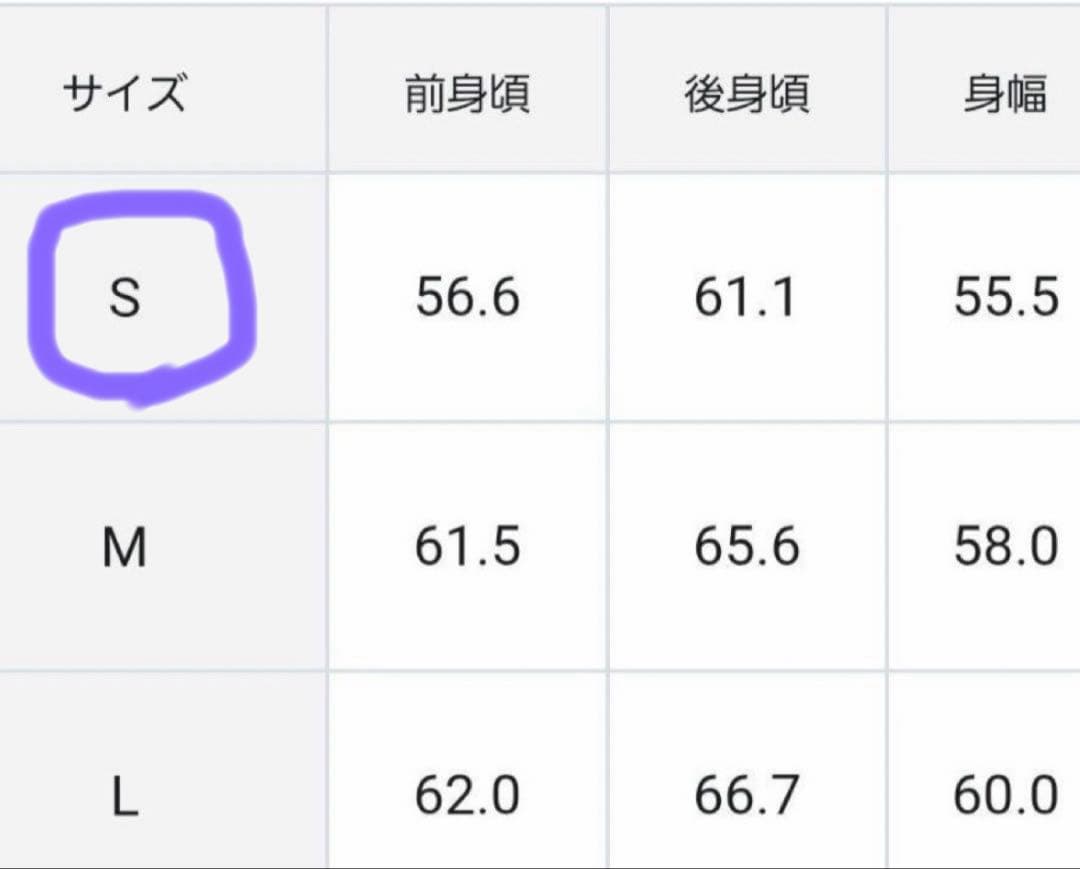The width and height of the screenshot is (1080, 869).
Task: Click the 61.5 value cell
Action: [467, 548]
